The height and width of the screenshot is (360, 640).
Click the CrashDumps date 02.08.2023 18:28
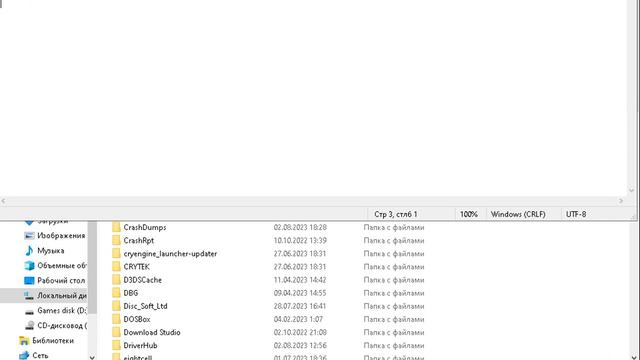point(300,227)
